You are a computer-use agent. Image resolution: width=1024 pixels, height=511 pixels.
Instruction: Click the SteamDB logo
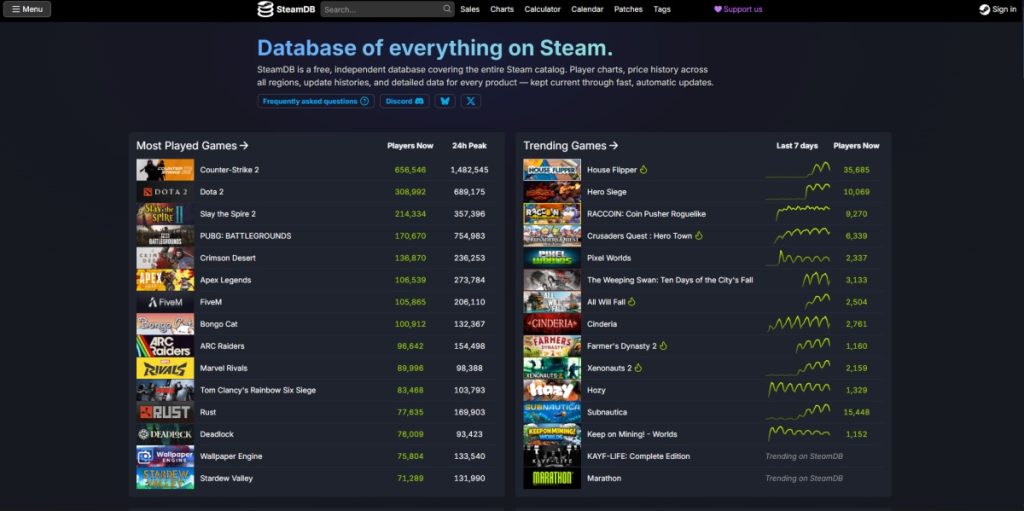(287, 9)
